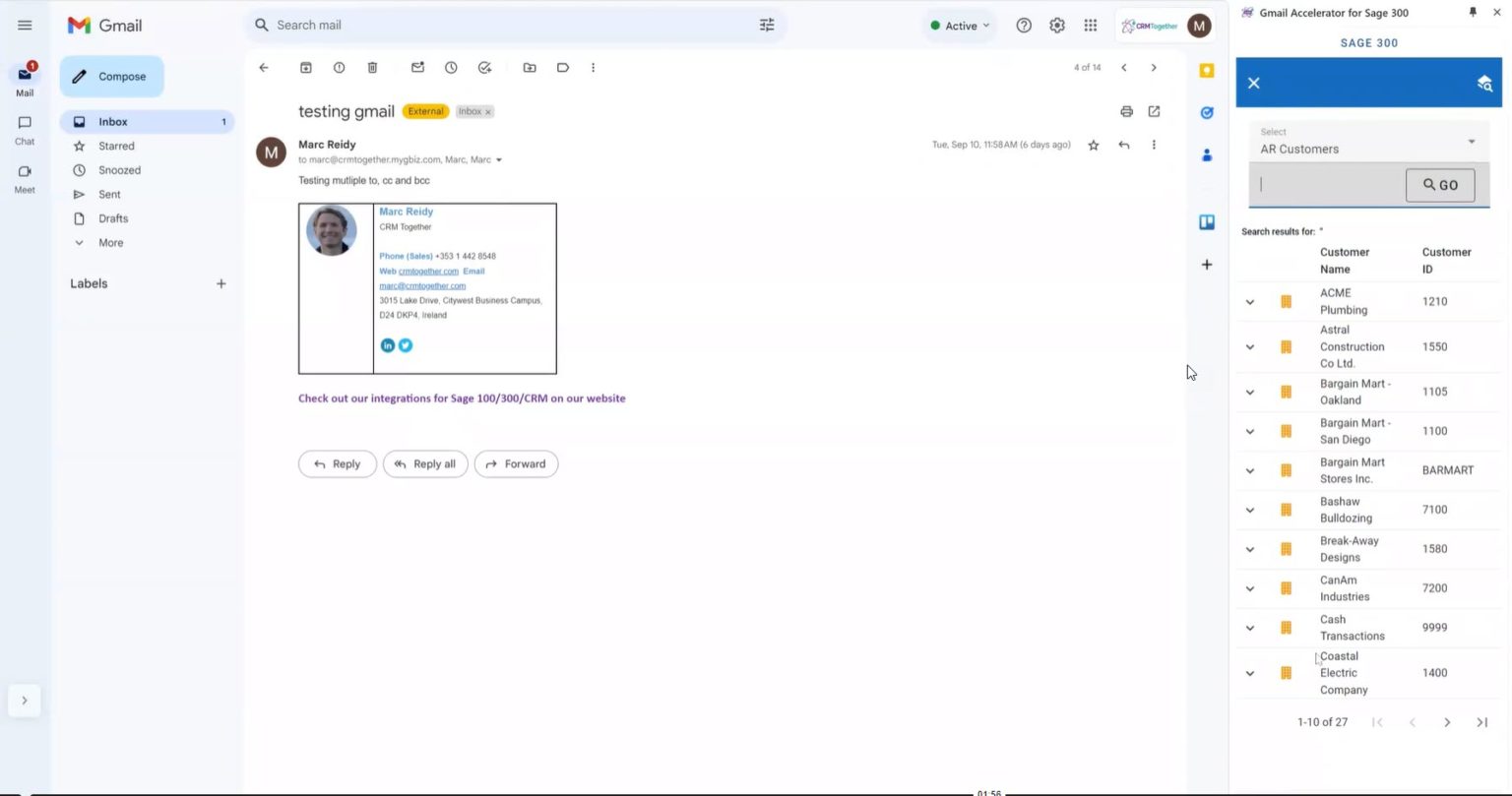Viewport: 1512px width, 796px height.
Task: Mark the conversation as unread
Action: pyautogui.click(x=417, y=67)
